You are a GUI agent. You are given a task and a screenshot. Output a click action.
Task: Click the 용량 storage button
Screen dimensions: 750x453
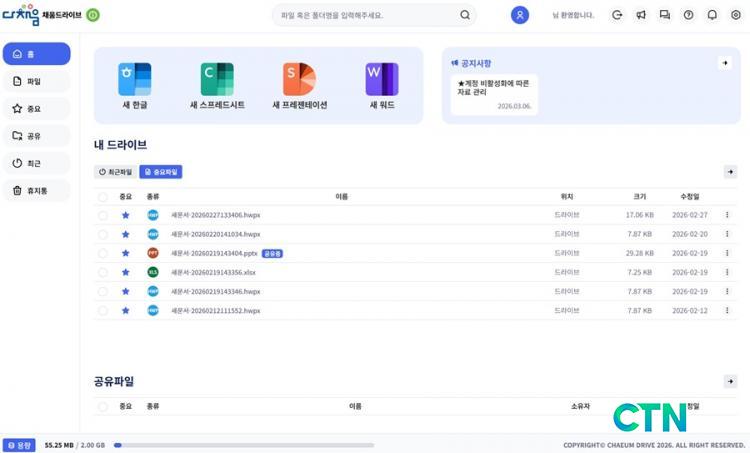pos(21,445)
